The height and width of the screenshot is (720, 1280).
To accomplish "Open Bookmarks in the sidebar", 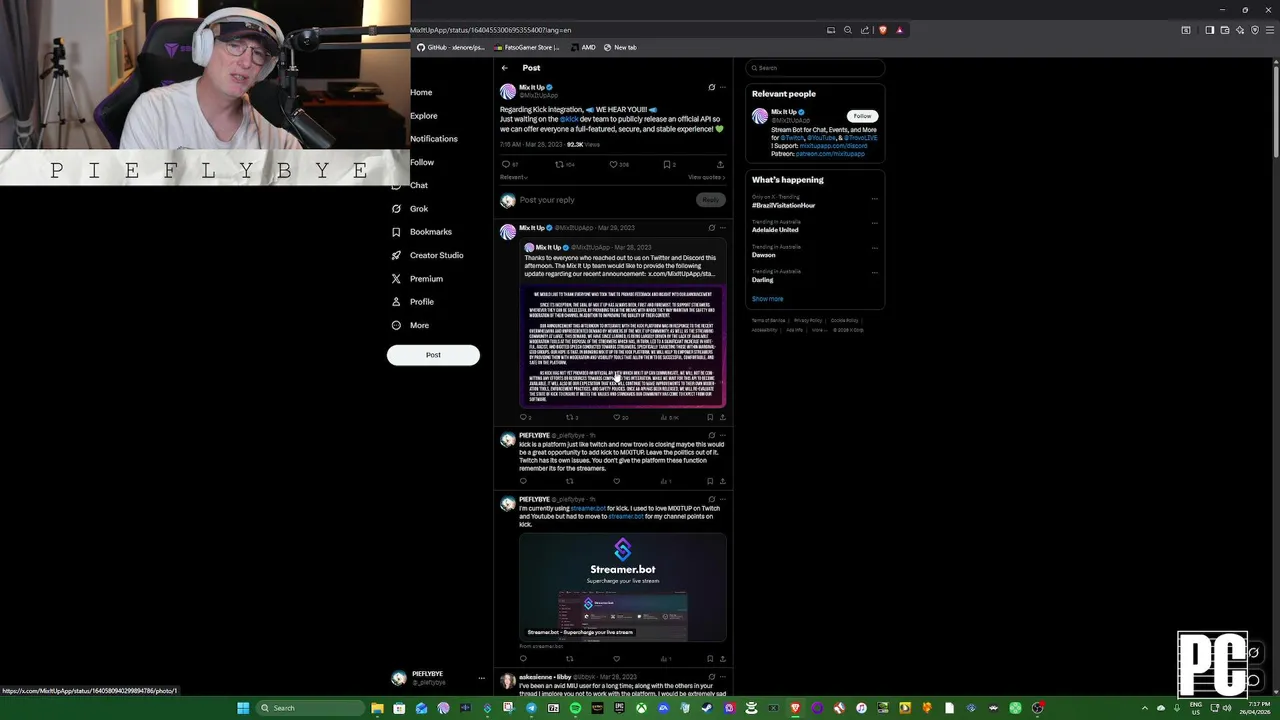I will [x=430, y=232].
